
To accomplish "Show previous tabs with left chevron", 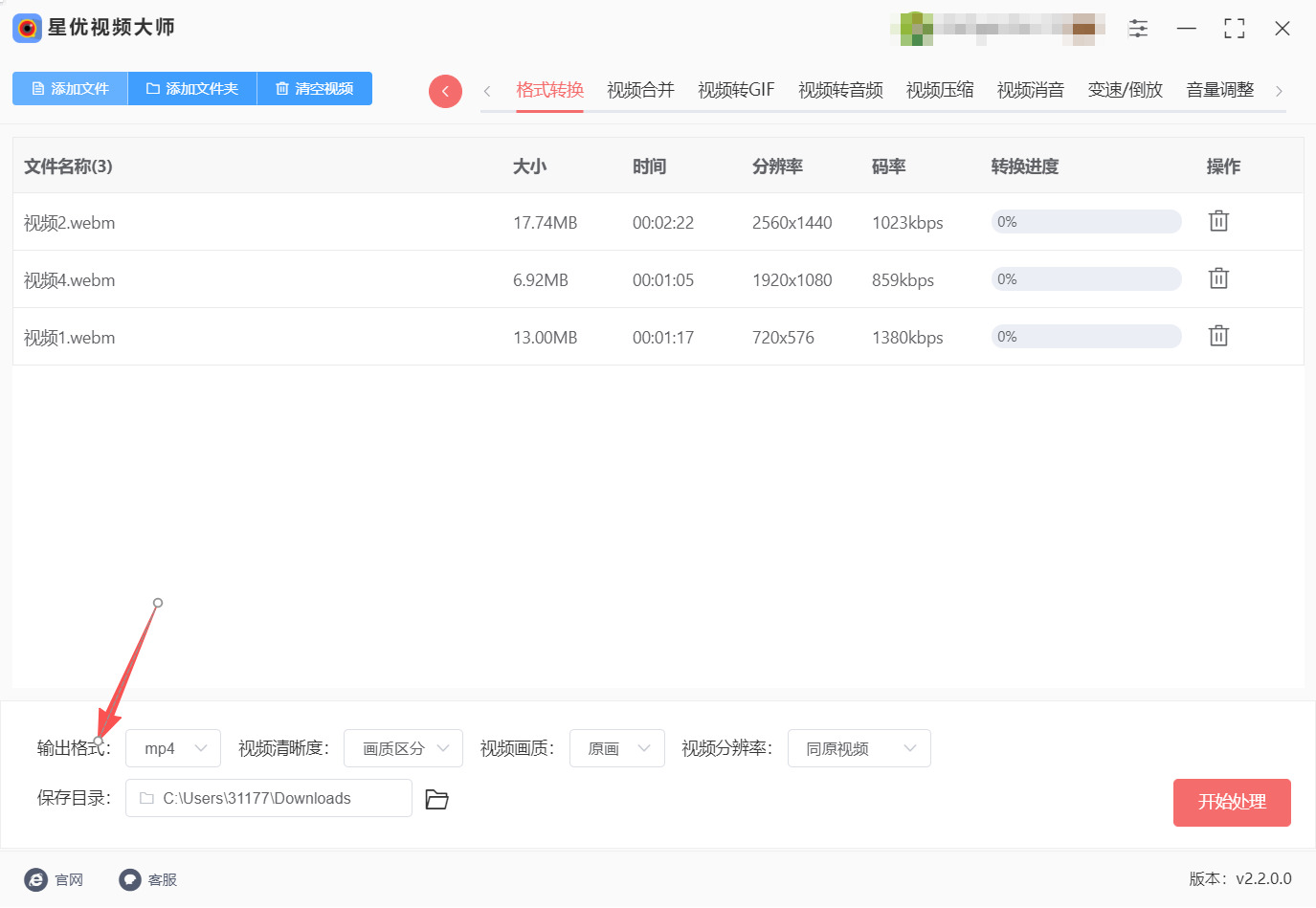I will click(x=487, y=91).
